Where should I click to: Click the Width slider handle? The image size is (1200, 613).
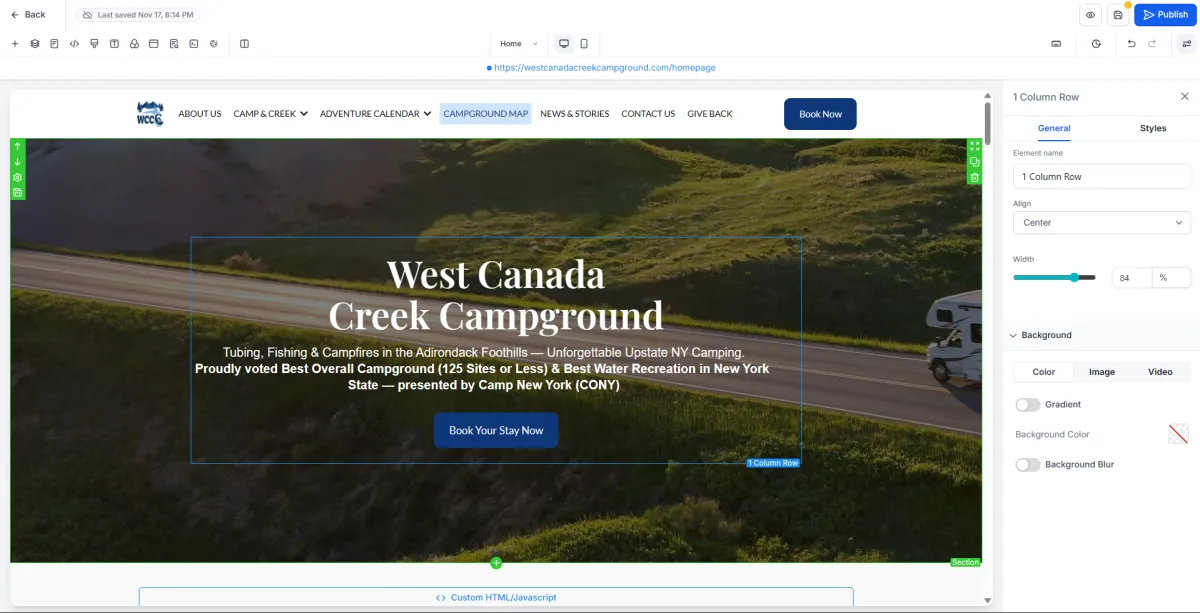tap(1075, 278)
